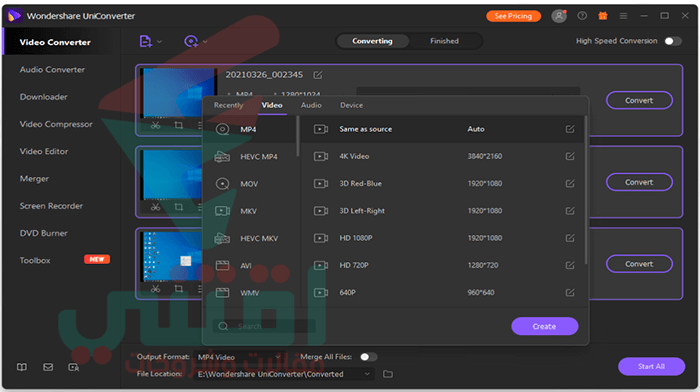The width and height of the screenshot is (700, 392).
Task: Select the third video thumbnail
Action: pos(172,256)
